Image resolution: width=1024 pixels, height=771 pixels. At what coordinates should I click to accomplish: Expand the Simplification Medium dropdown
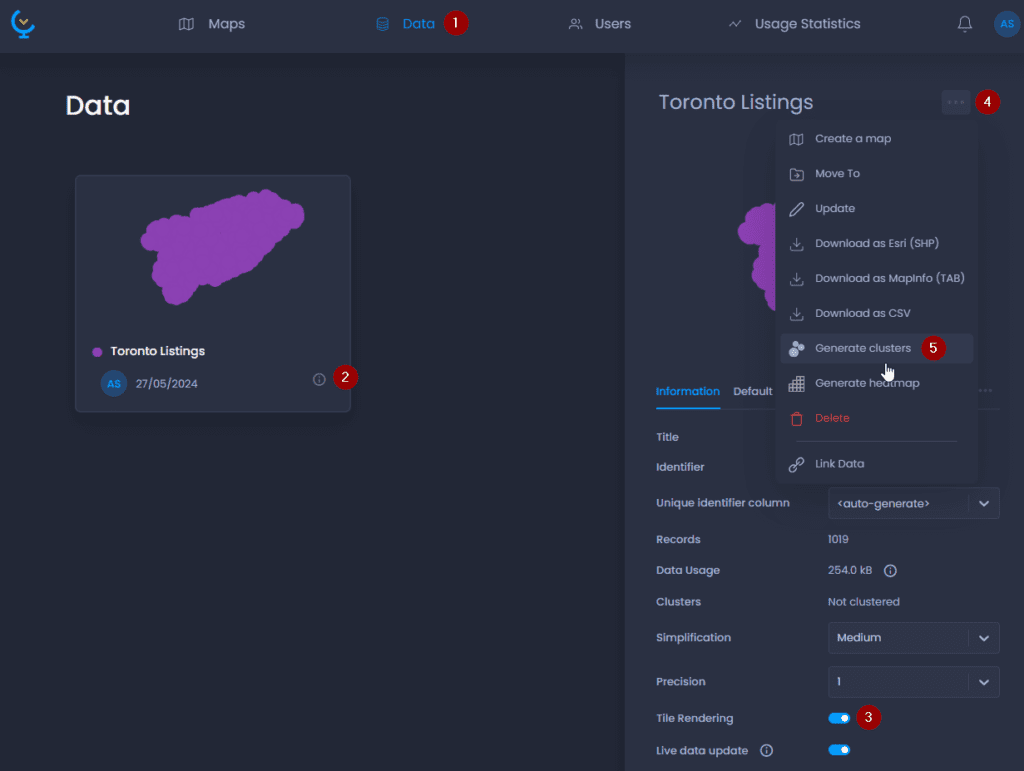click(914, 638)
